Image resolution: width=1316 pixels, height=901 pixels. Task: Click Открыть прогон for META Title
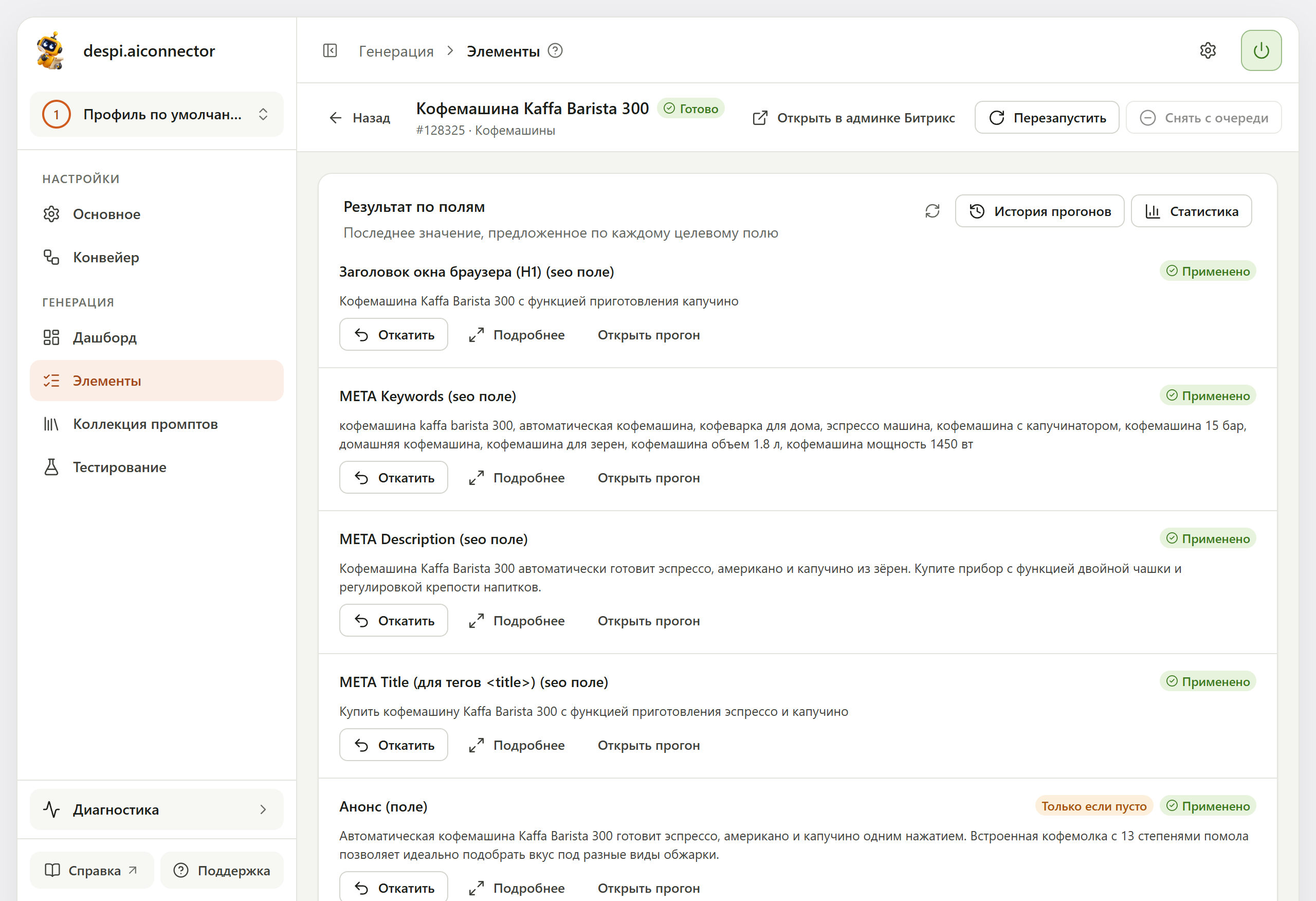click(649, 745)
